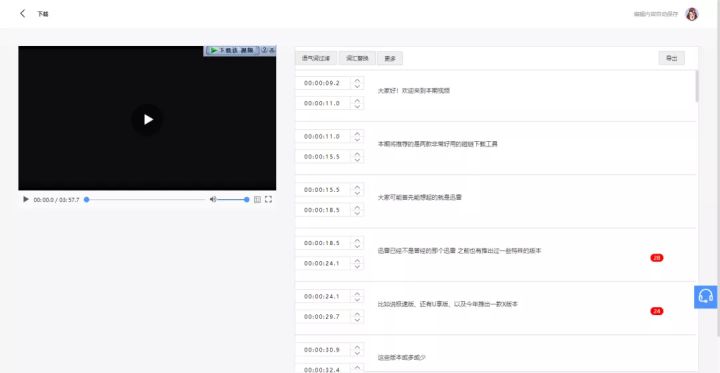
Task: Open the 语气词过滤 filler-word filter
Action: [316, 58]
